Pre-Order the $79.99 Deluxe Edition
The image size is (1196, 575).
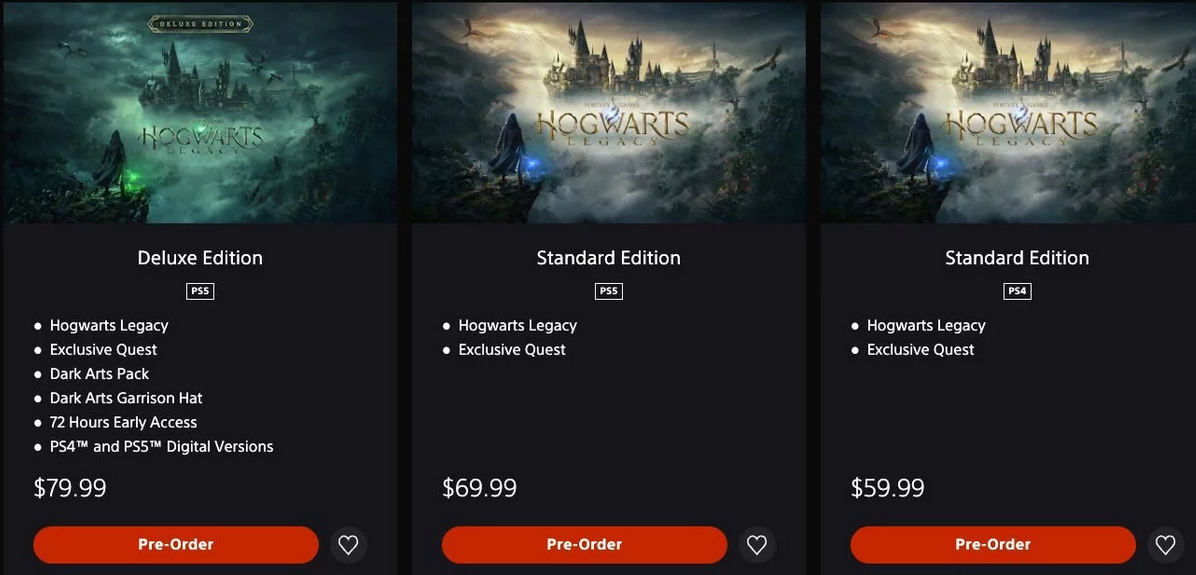point(176,545)
